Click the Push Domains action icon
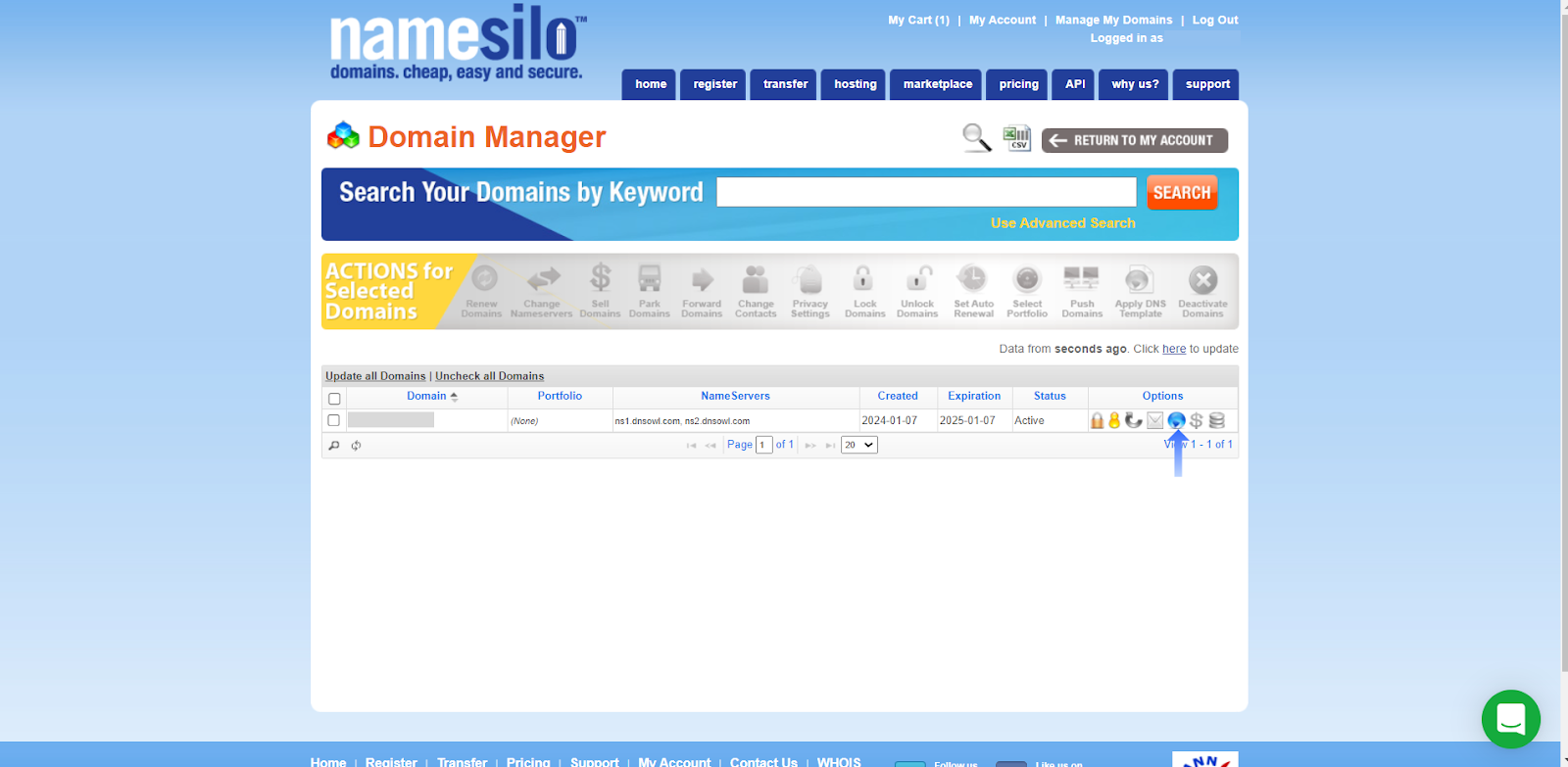The image size is (1568, 767). (1082, 279)
